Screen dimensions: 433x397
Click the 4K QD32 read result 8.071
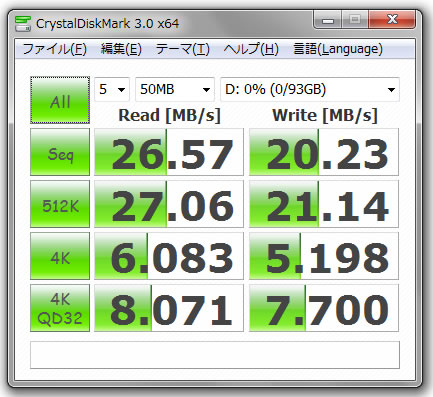coord(169,308)
